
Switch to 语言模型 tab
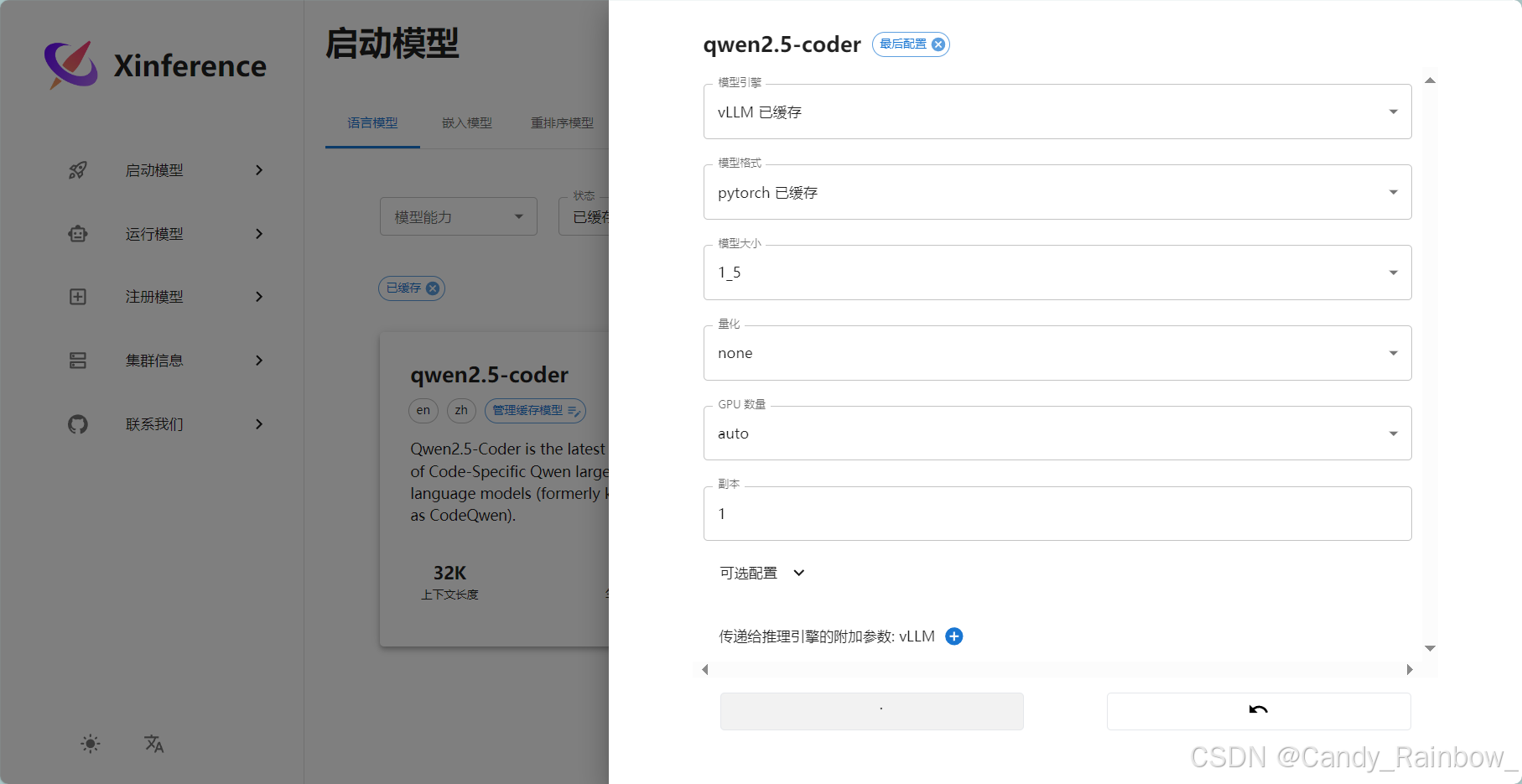[x=373, y=123]
